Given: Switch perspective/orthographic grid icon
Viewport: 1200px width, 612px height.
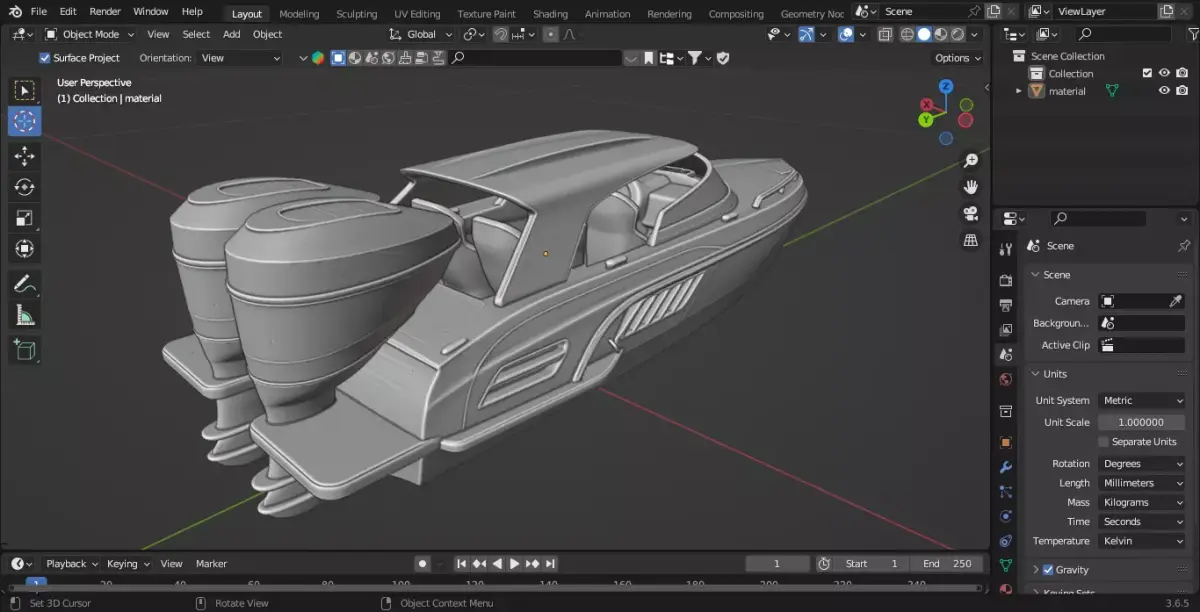Looking at the screenshot, I should (970, 241).
